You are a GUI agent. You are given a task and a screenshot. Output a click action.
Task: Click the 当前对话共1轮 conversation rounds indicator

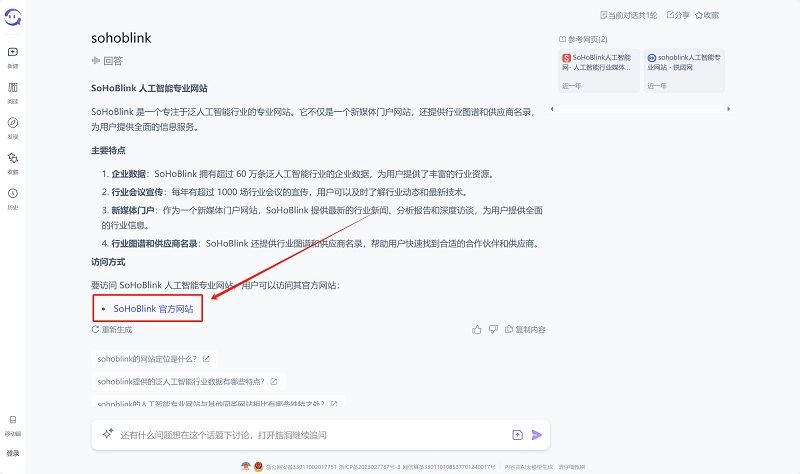pos(629,15)
